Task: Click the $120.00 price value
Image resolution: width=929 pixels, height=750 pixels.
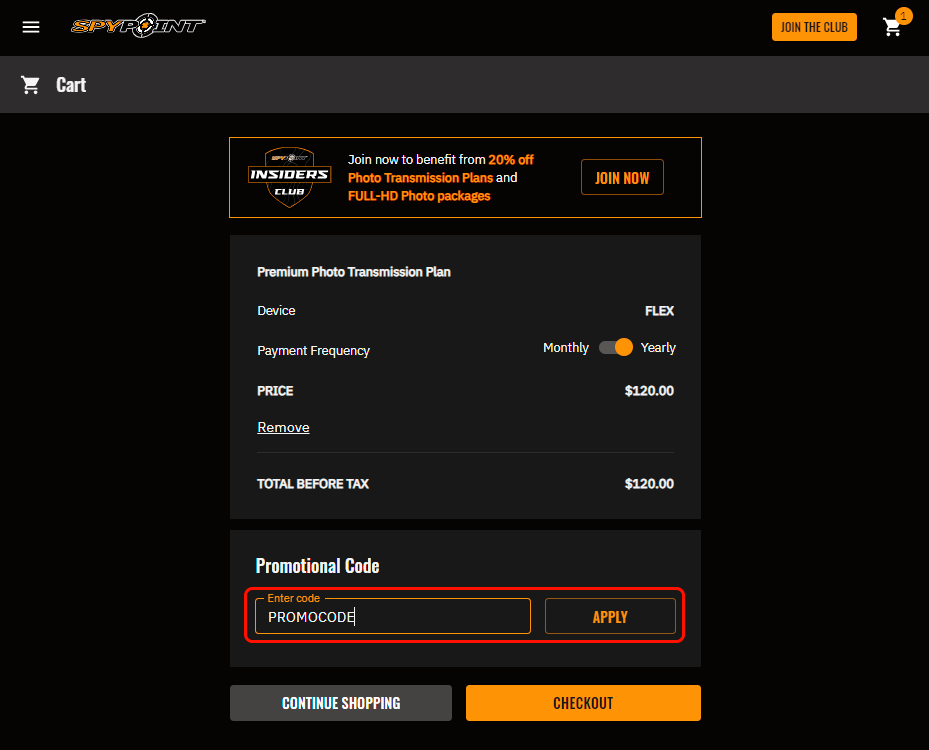Action: click(x=649, y=391)
